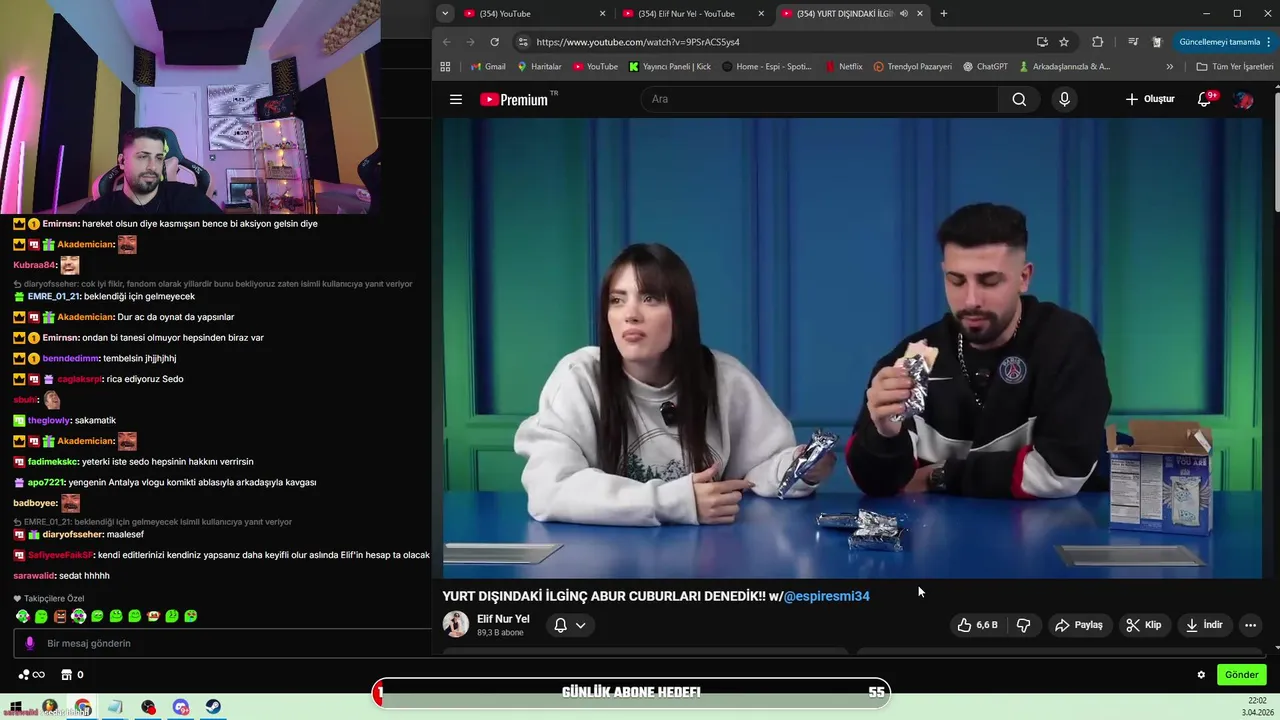The height and width of the screenshot is (720, 1280).
Task: Click the Paylaş share button
Action: [1078, 625]
